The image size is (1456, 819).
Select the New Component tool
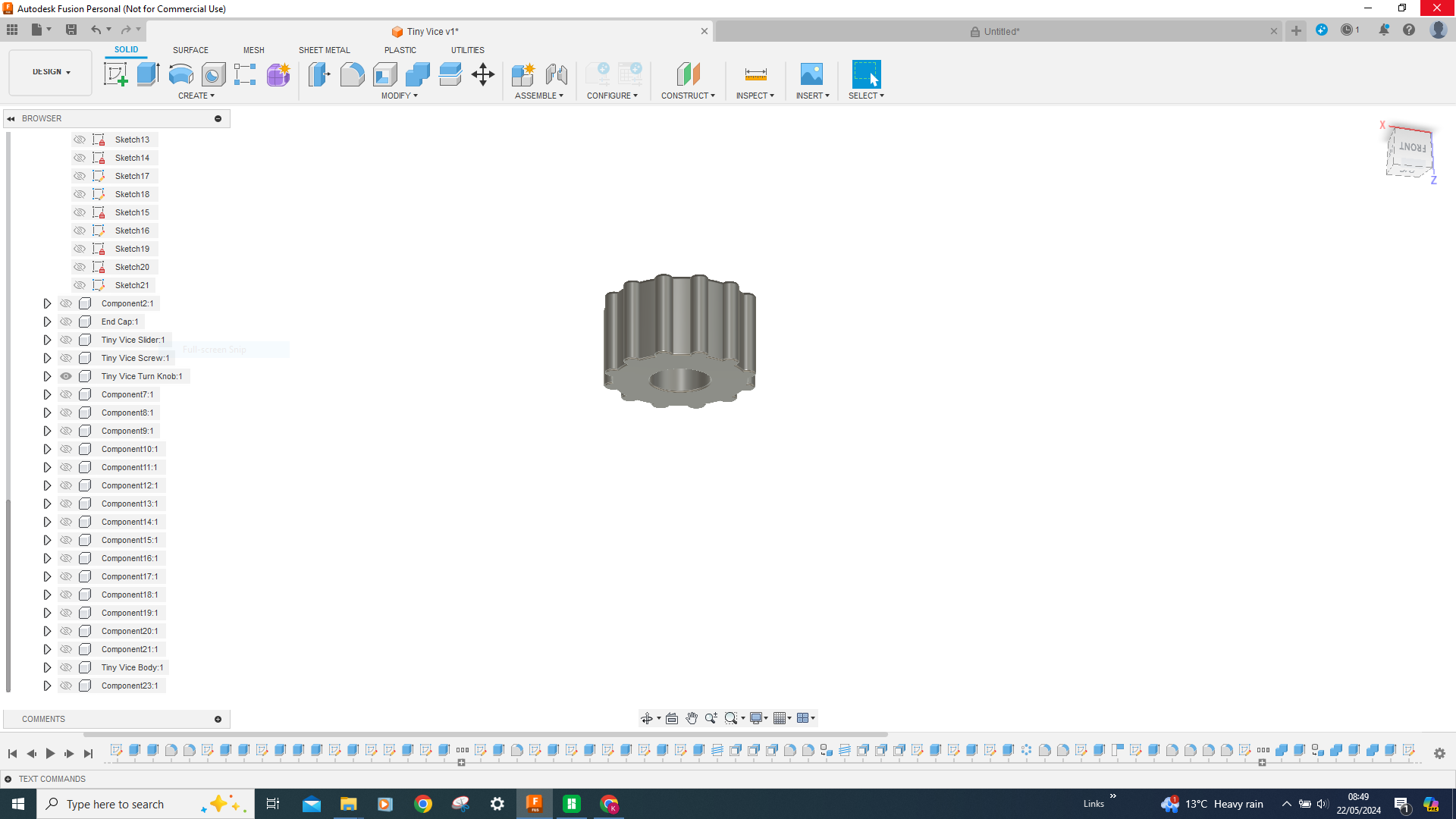click(523, 74)
